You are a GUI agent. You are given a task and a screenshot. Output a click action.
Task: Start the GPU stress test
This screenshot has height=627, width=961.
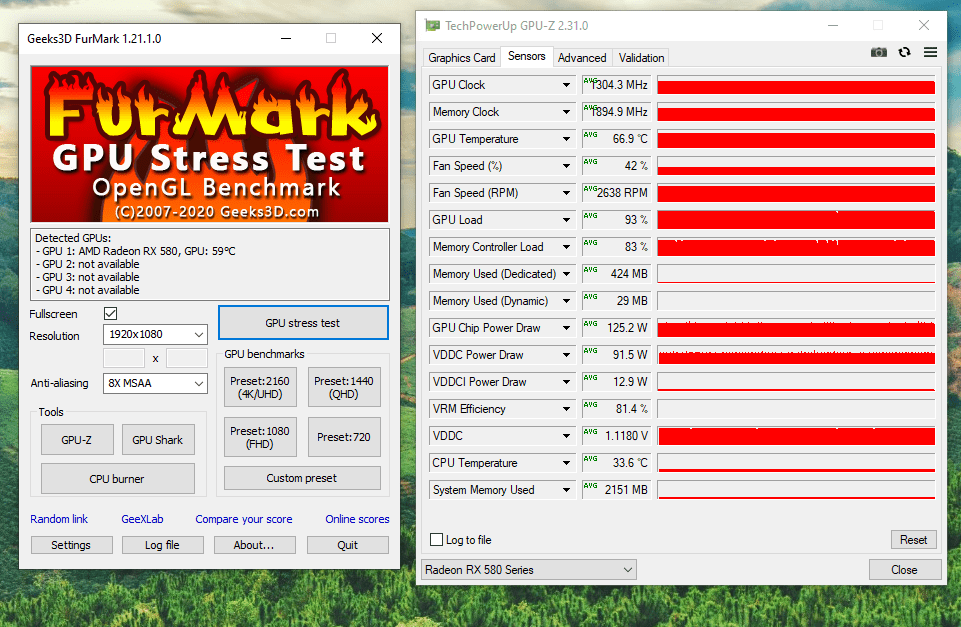pos(303,323)
